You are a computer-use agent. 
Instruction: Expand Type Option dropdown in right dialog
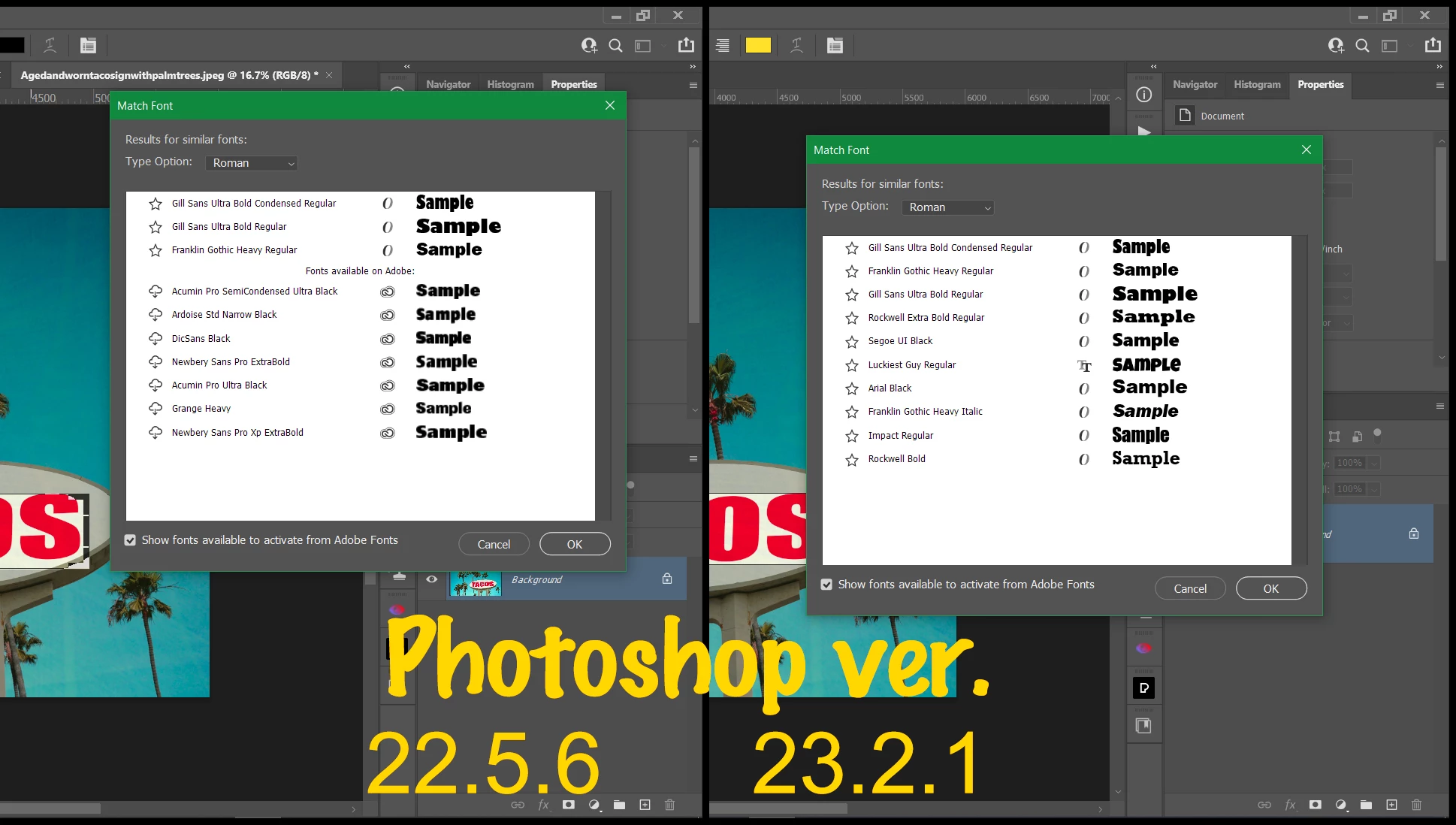[948, 207]
